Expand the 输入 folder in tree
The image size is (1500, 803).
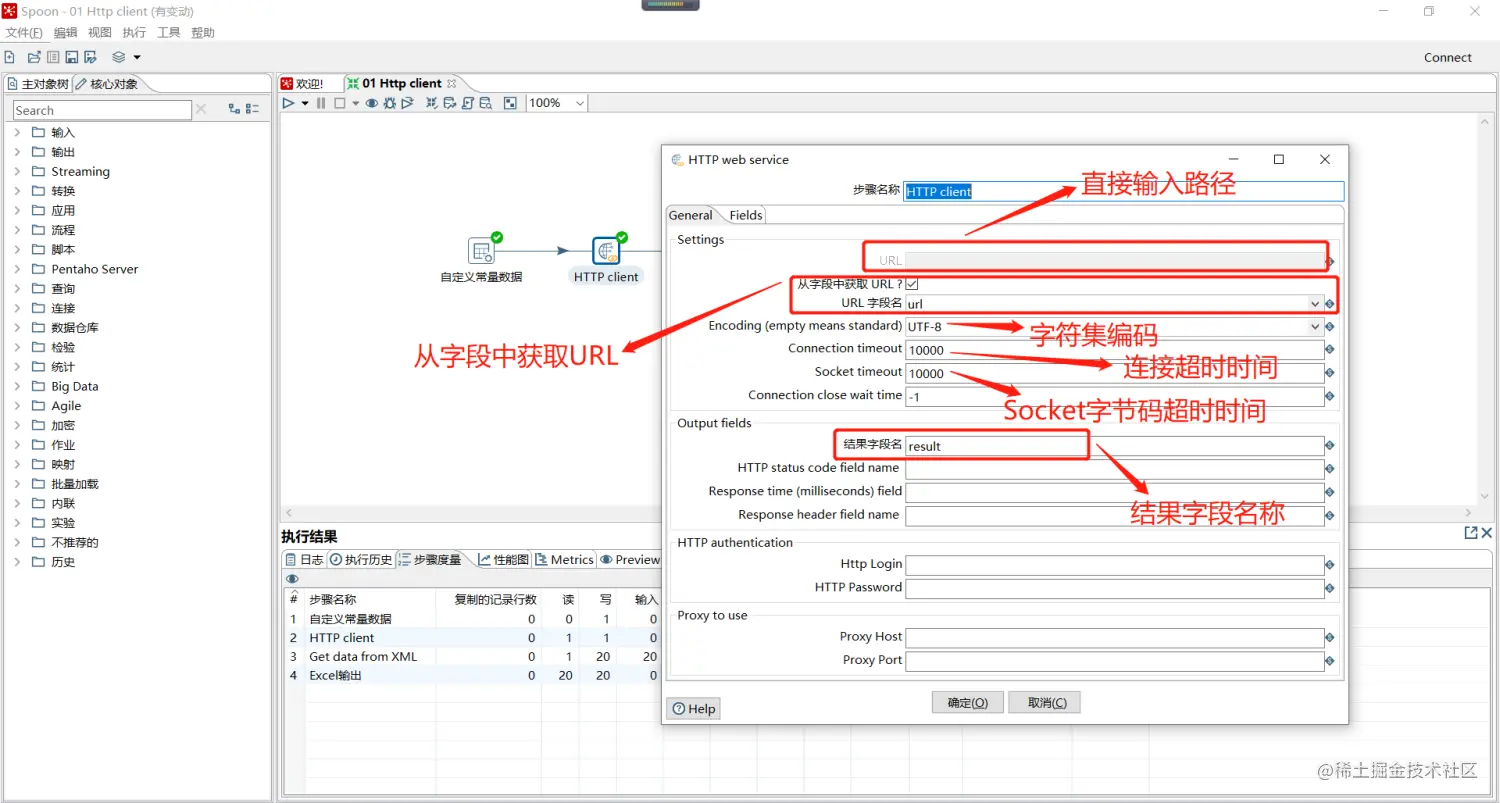tap(17, 132)
